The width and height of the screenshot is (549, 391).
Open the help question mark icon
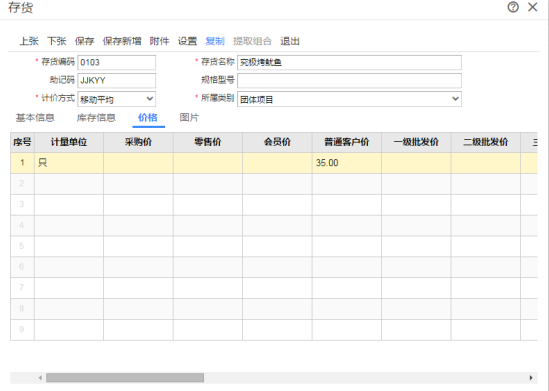coord(513,7)
